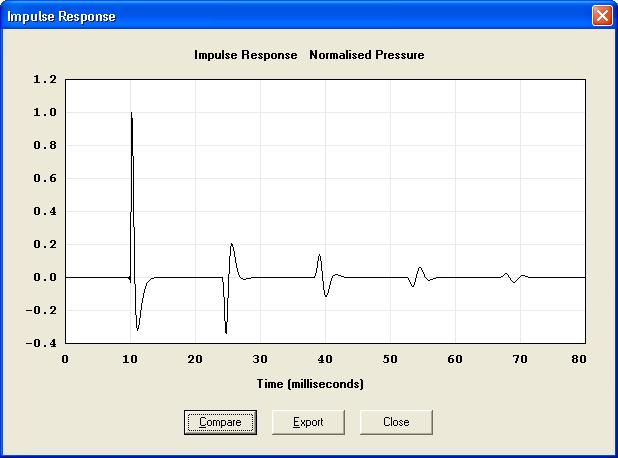Click the 30 tick on time axis
Screen dimensions: 618x458
[x=260, y=359]
